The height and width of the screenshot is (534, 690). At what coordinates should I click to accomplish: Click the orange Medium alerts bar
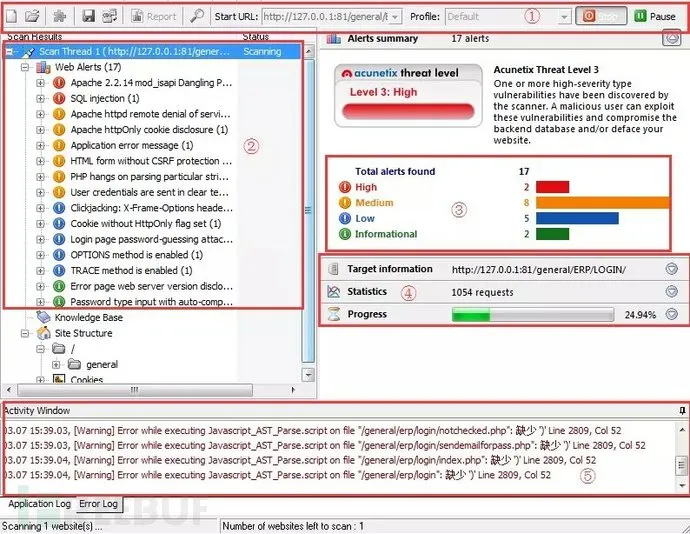pos(602,203)
